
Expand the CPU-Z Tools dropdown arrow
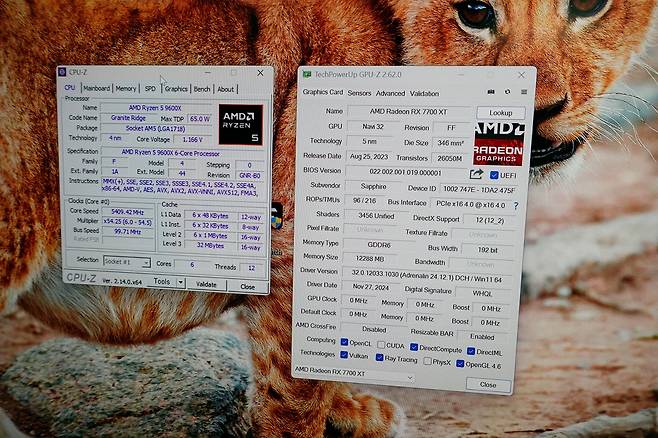click(178, 284)
